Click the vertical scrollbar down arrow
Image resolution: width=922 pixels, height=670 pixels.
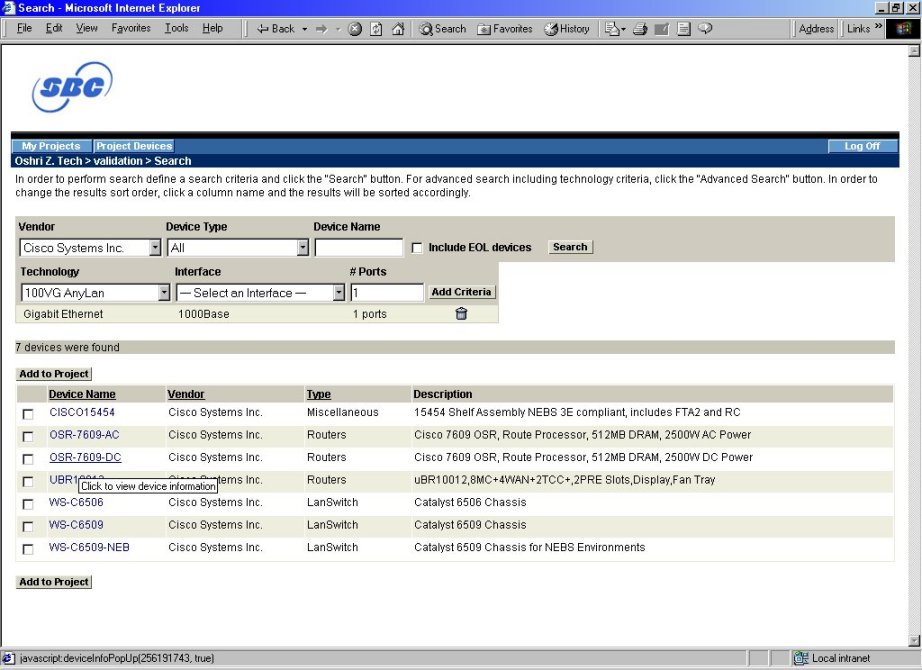(x=913, y=640)
